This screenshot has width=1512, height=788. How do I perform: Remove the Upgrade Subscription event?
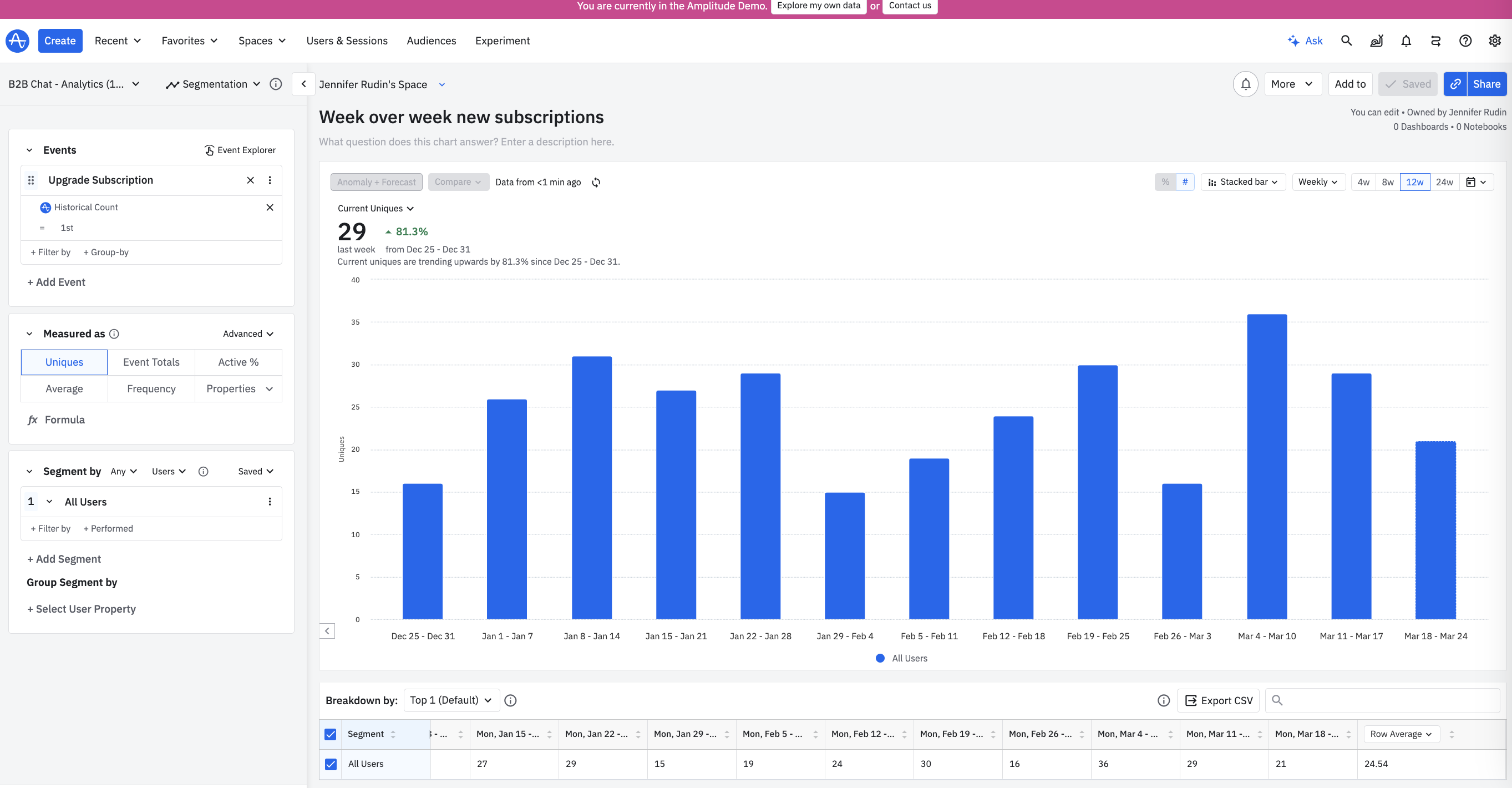tap(251, 180)
